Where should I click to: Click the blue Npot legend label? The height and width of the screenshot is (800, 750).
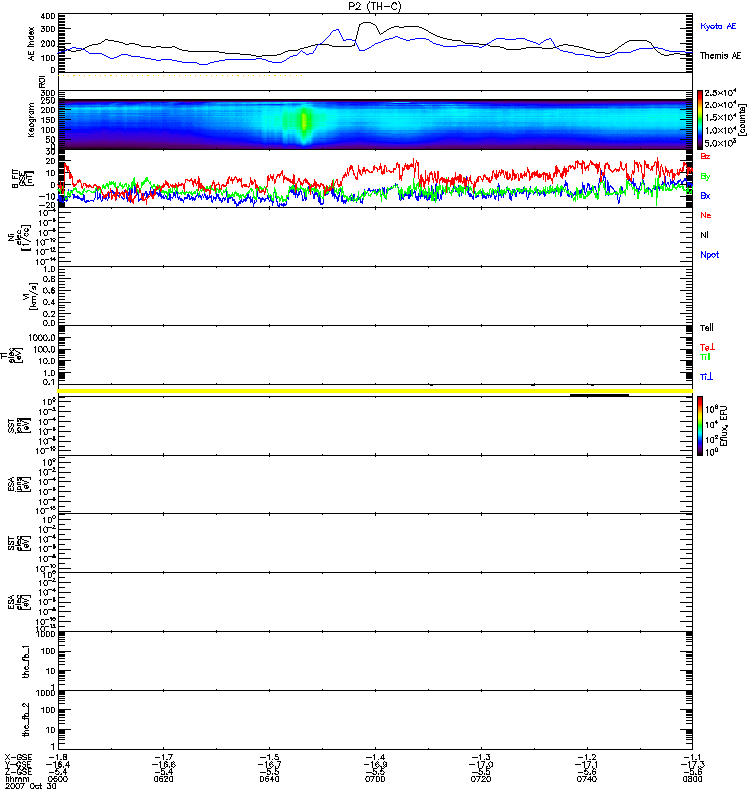click(710, 255)
